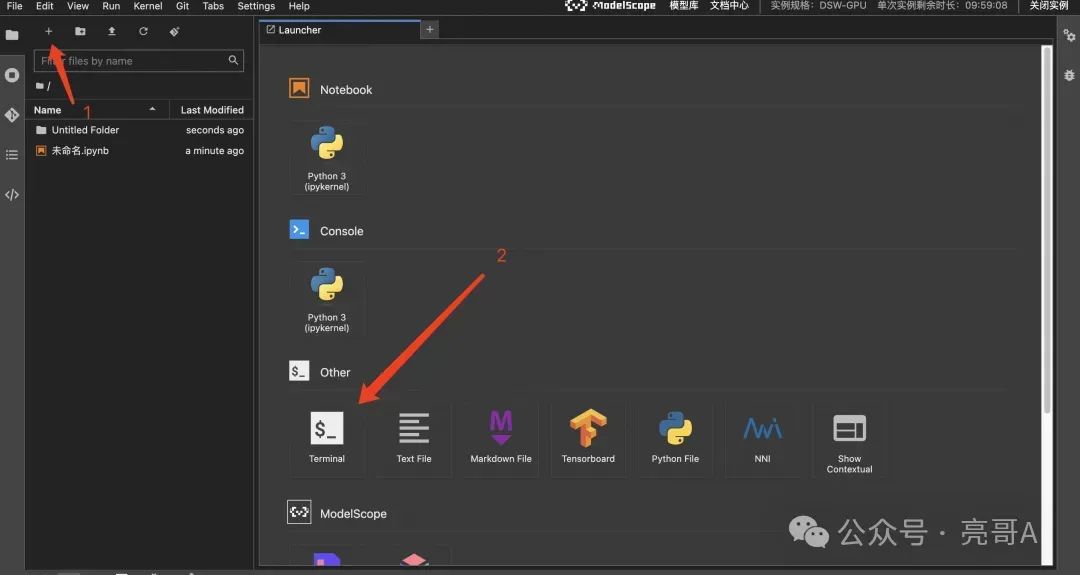Open the Settings menu
The image size is (1080, 575).
tap(256, 6)
